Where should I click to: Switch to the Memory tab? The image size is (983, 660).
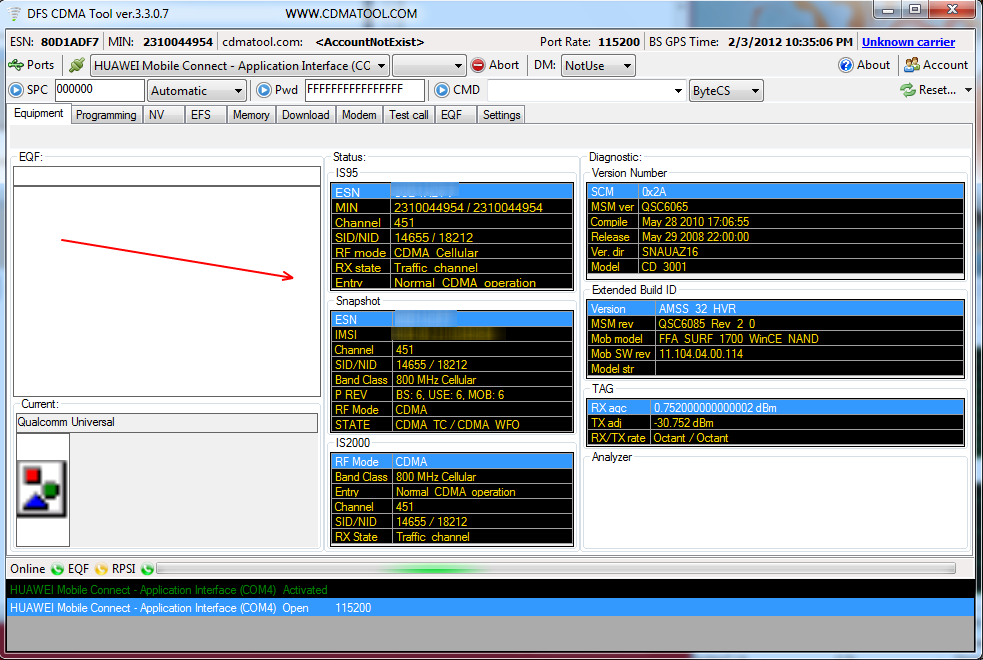[251, 115]
